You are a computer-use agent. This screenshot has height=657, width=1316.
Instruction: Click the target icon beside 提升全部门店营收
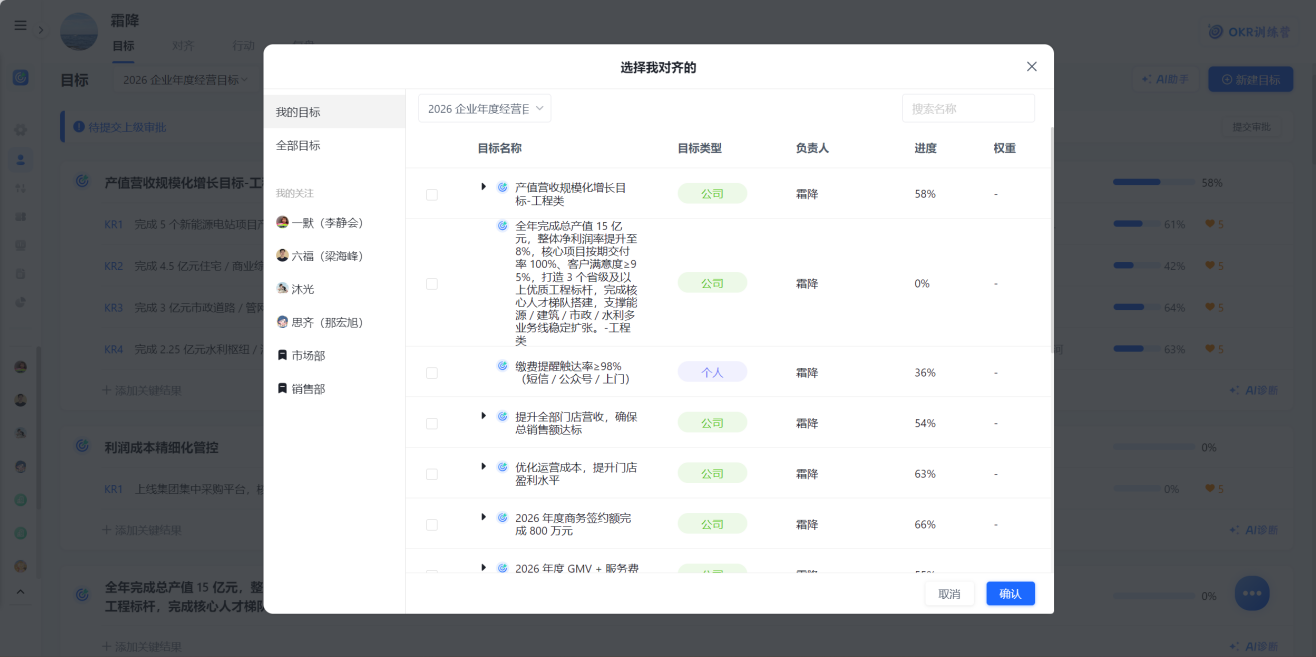[503, 416]
